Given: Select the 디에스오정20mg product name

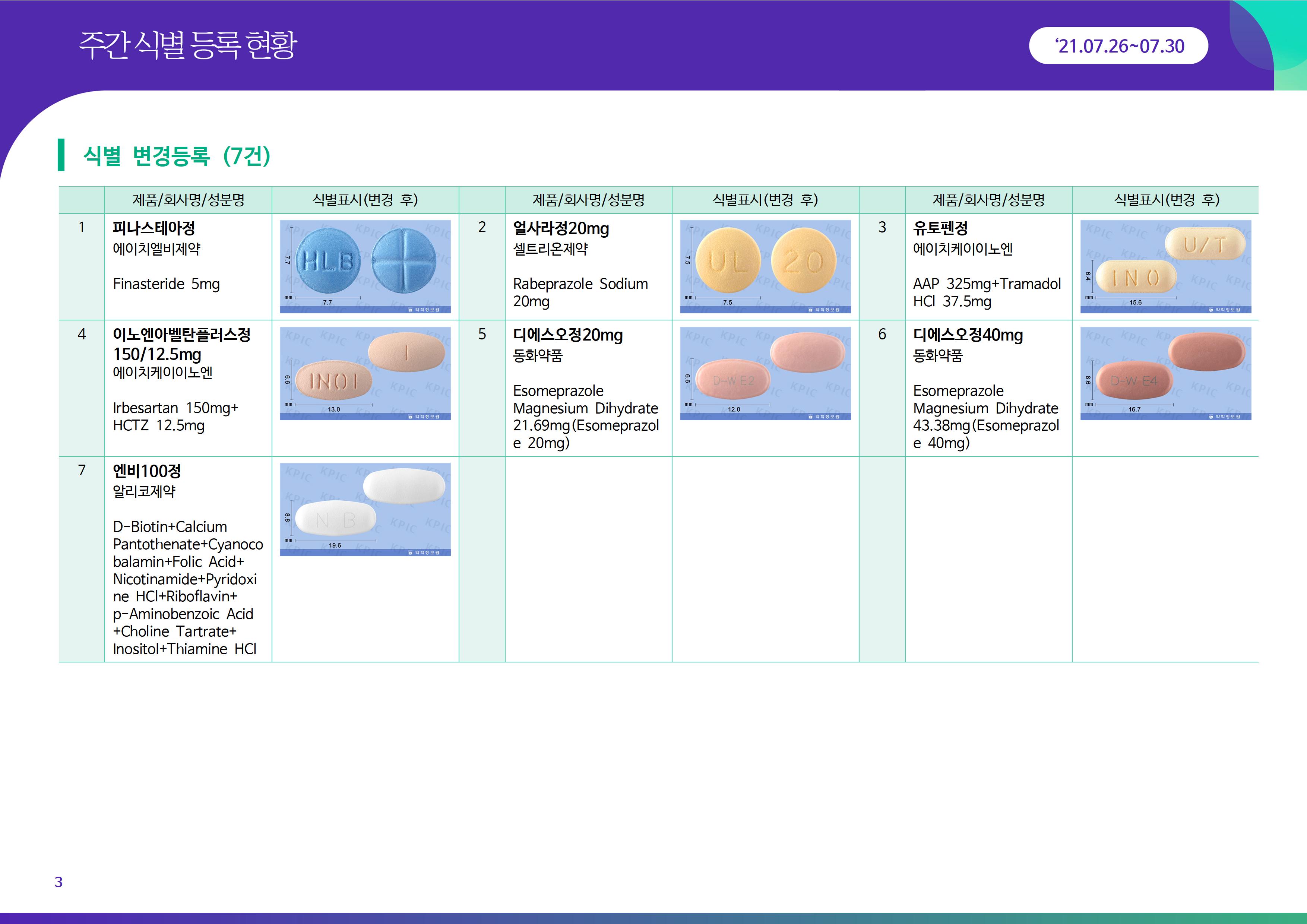Looking at the screenshot, I should pyautogui.click(x=567, y=335).
